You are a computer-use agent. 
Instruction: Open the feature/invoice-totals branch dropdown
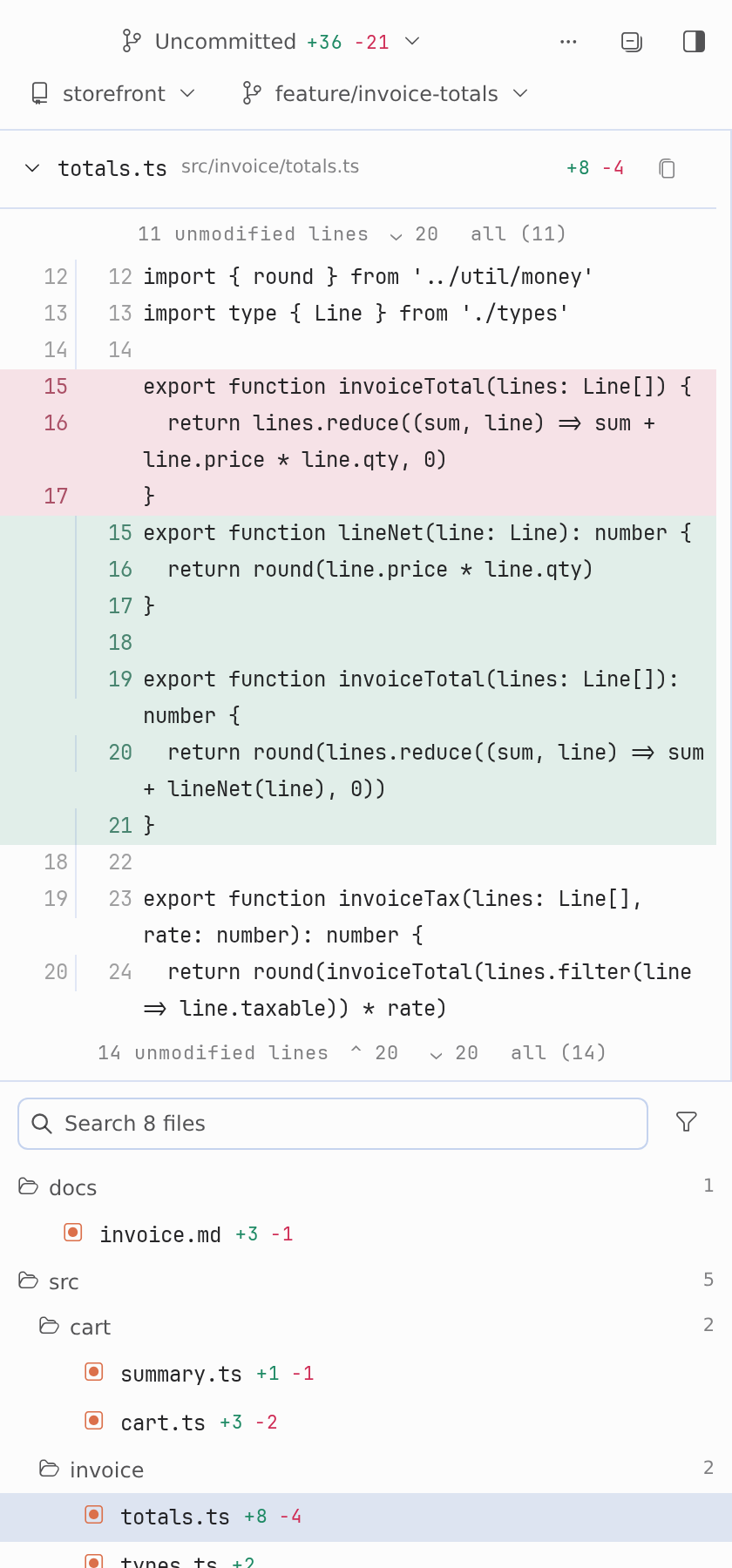[x=385, y=93]
